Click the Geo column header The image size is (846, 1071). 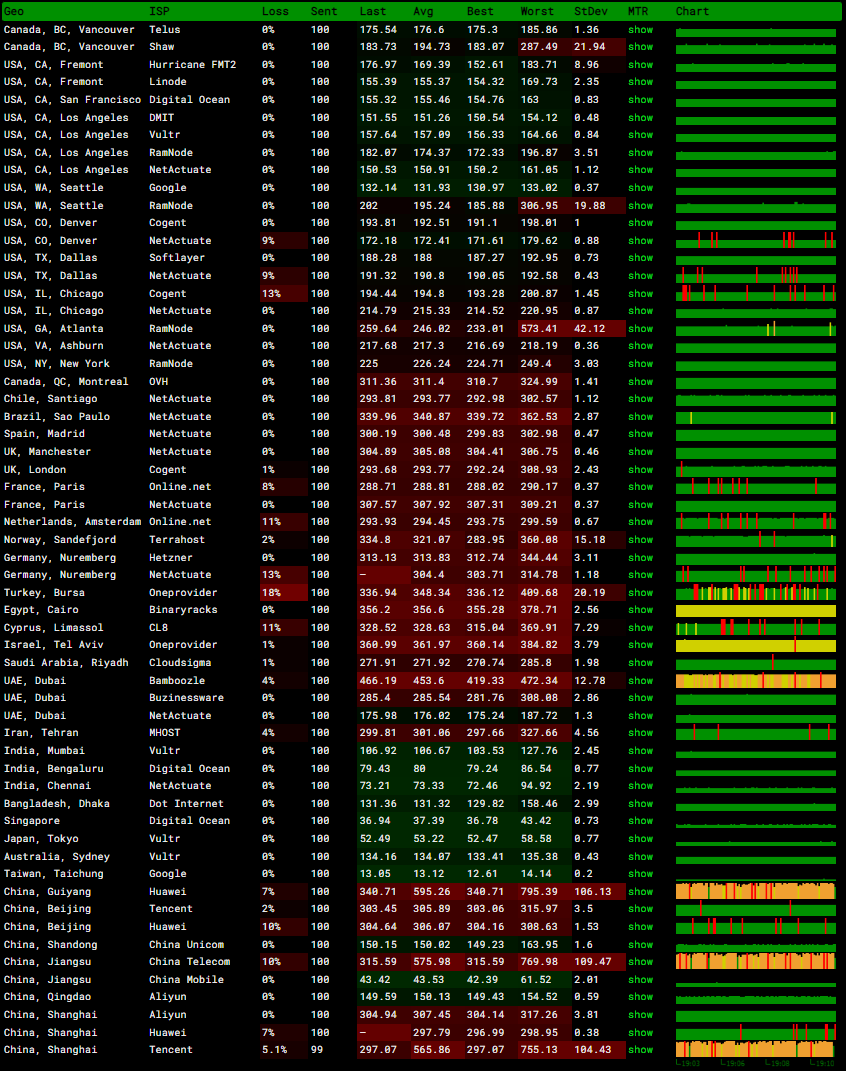(x=14, y=12)
